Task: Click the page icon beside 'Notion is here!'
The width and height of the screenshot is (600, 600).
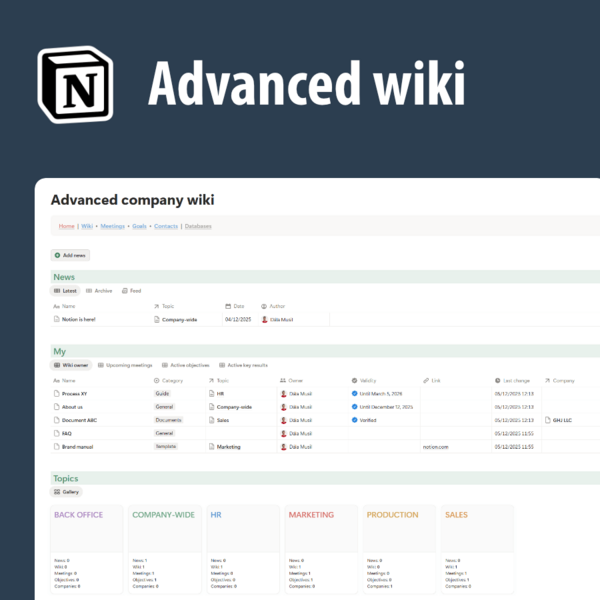Action: click(x=57, y=319)
